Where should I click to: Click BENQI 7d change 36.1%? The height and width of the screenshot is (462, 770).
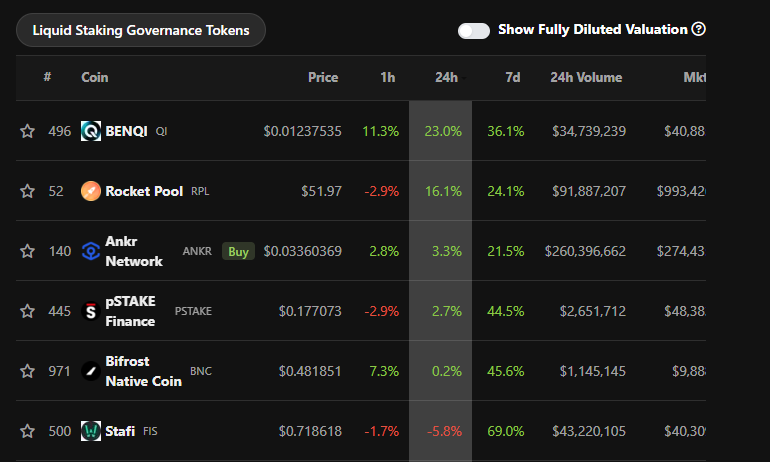505,131
